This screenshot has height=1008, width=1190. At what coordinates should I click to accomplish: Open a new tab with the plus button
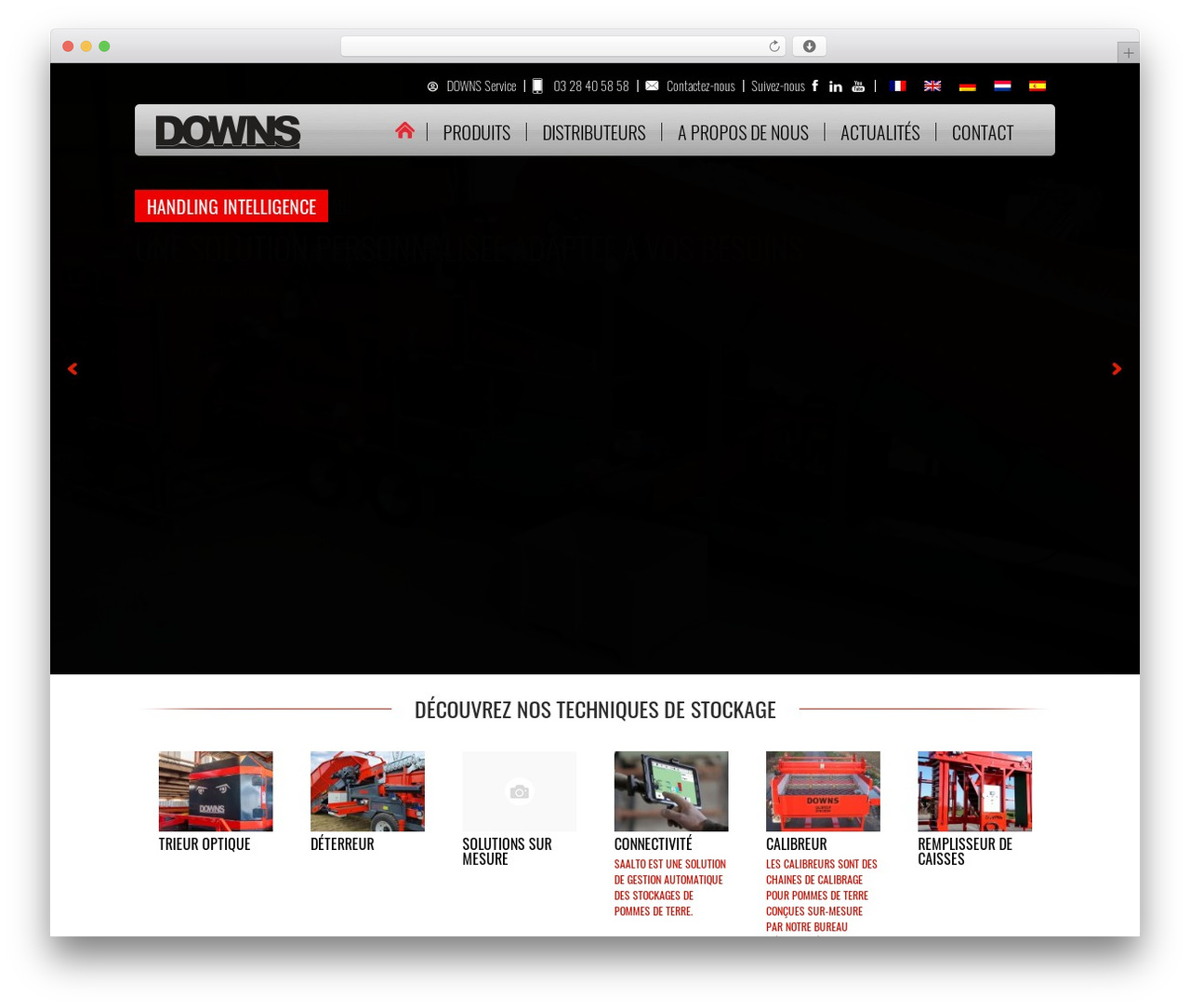1129,53
